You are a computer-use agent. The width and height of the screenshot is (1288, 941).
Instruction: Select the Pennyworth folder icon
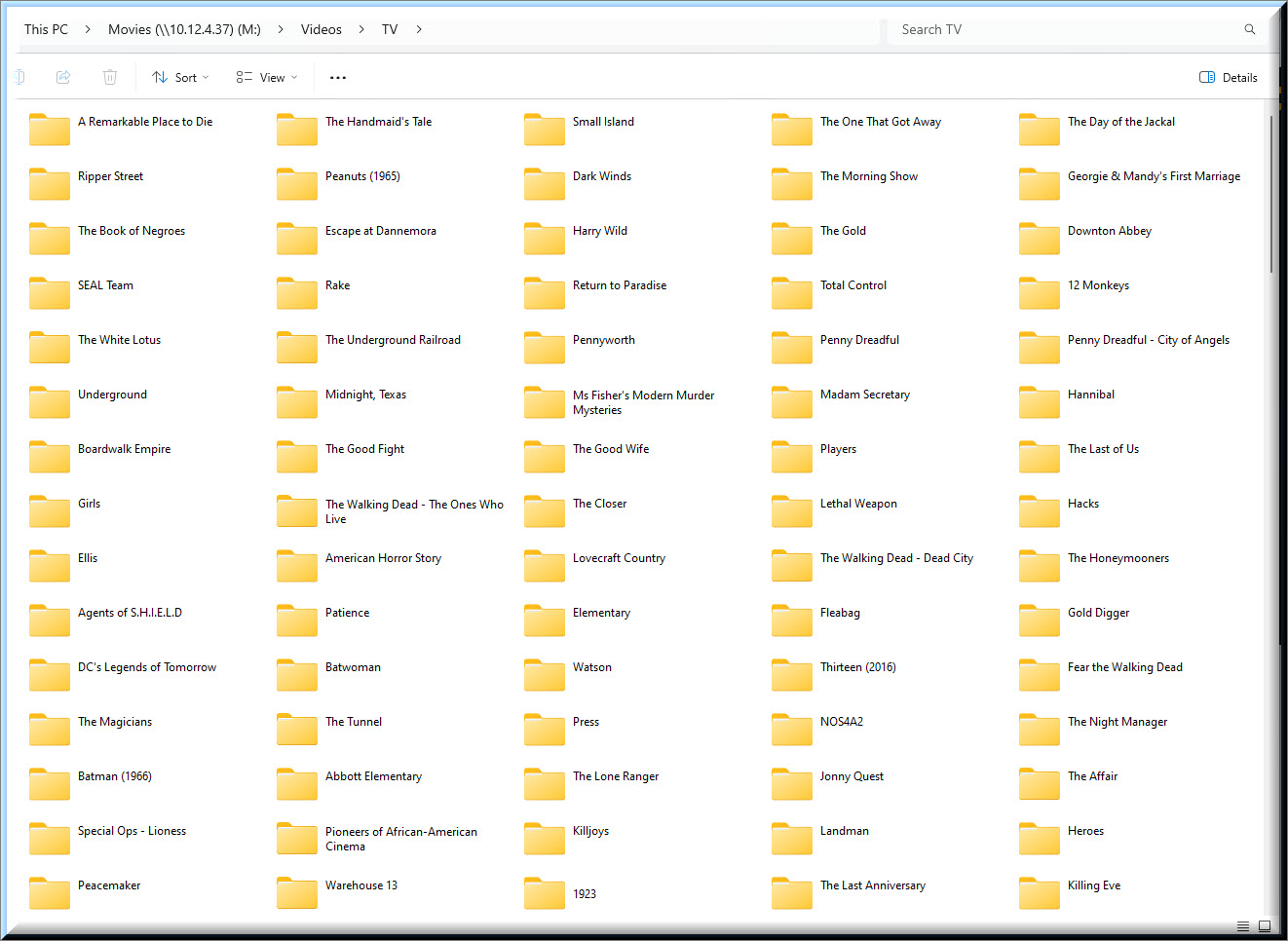(545, 347)
